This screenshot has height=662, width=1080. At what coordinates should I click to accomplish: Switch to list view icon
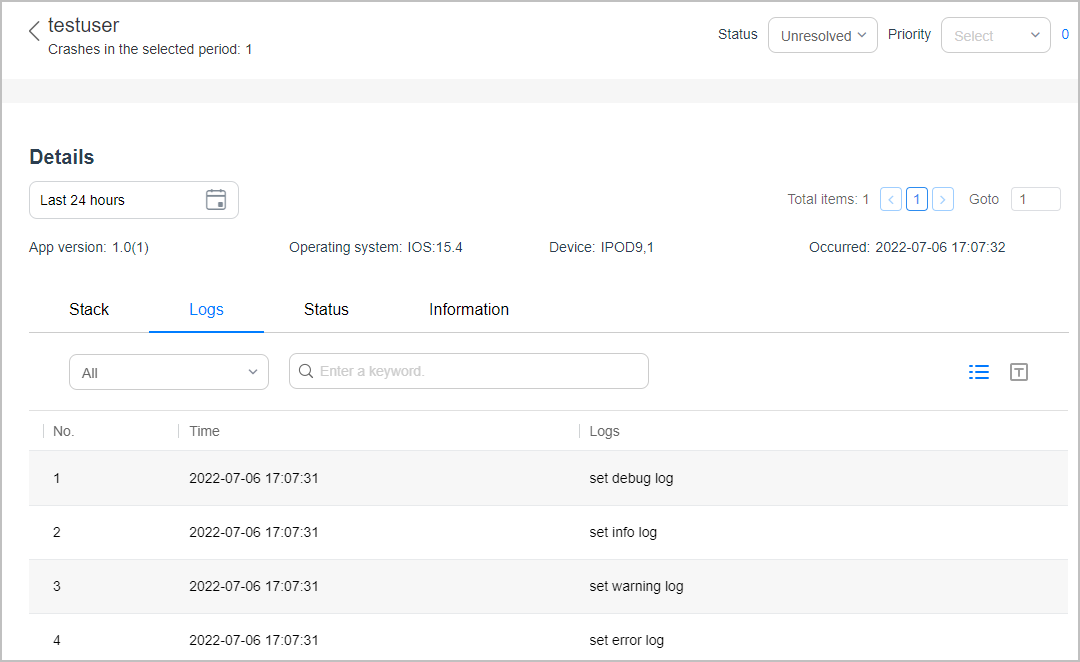point(979,372)
